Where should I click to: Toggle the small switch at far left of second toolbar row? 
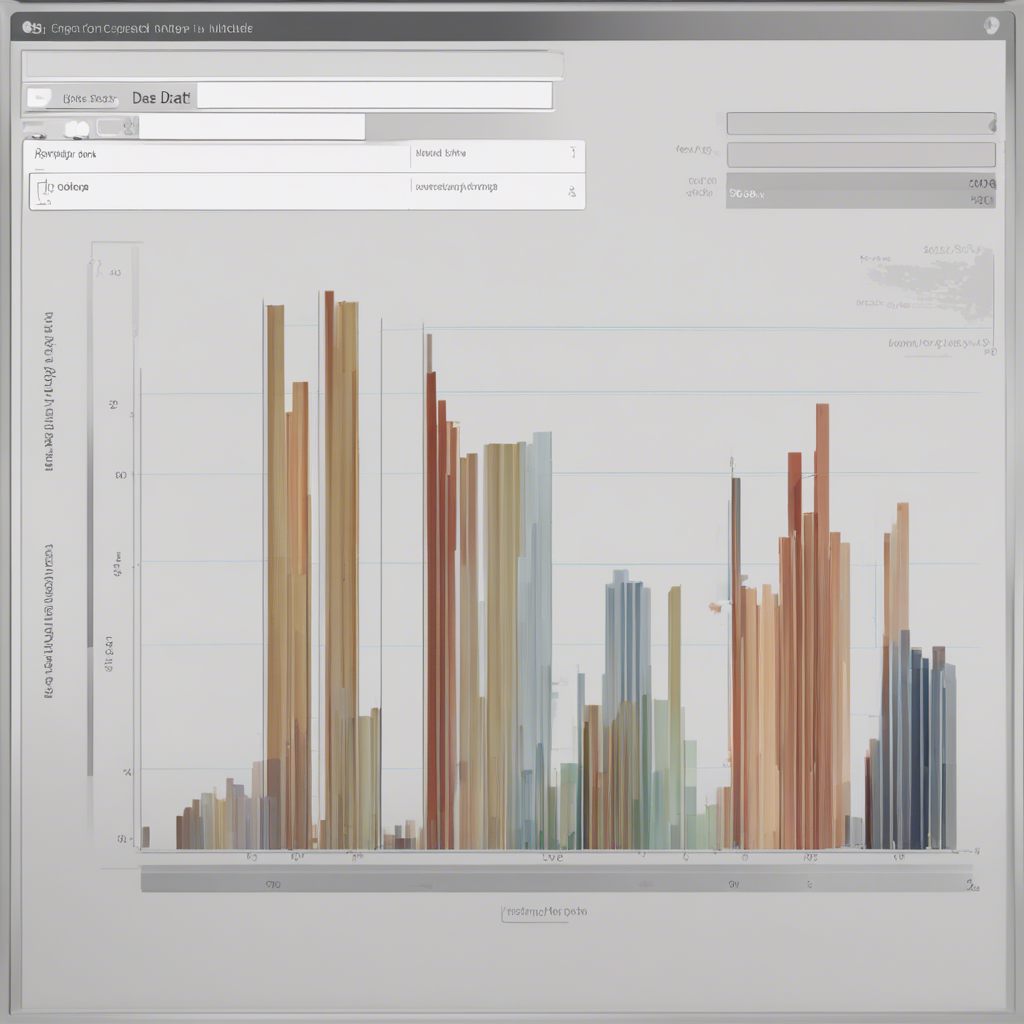point(34,130)
